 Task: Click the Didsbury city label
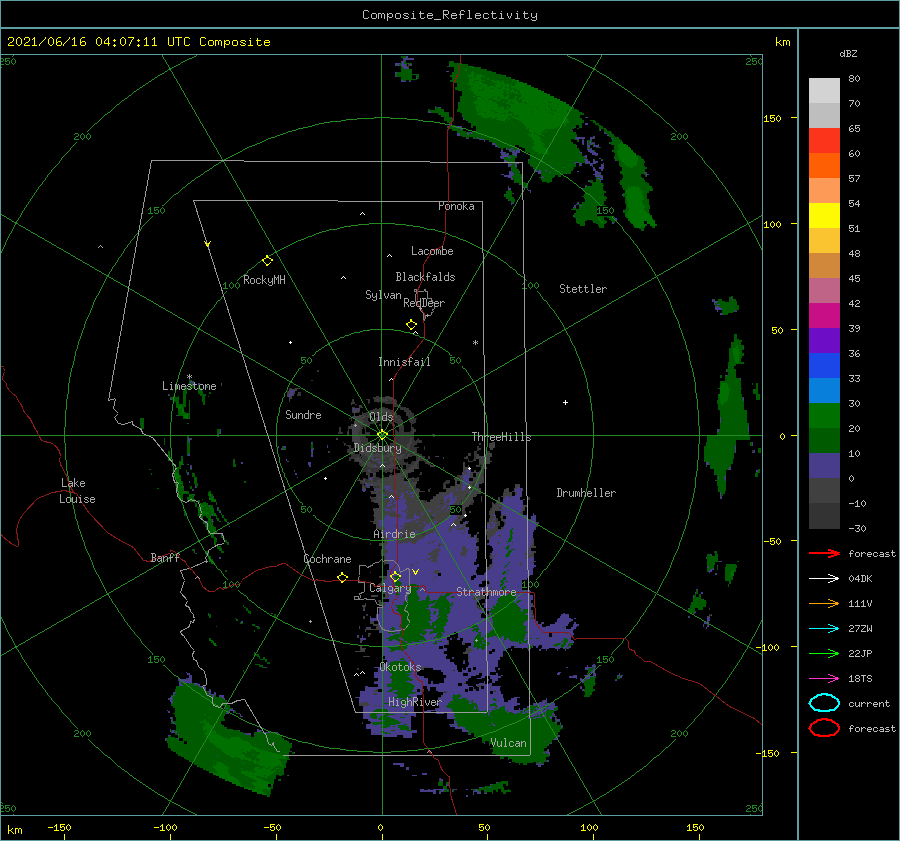(x=377, y=448)
